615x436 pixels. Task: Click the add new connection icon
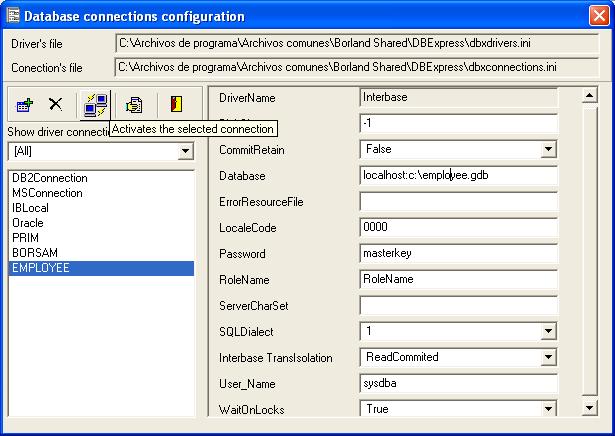pos(24,105)
